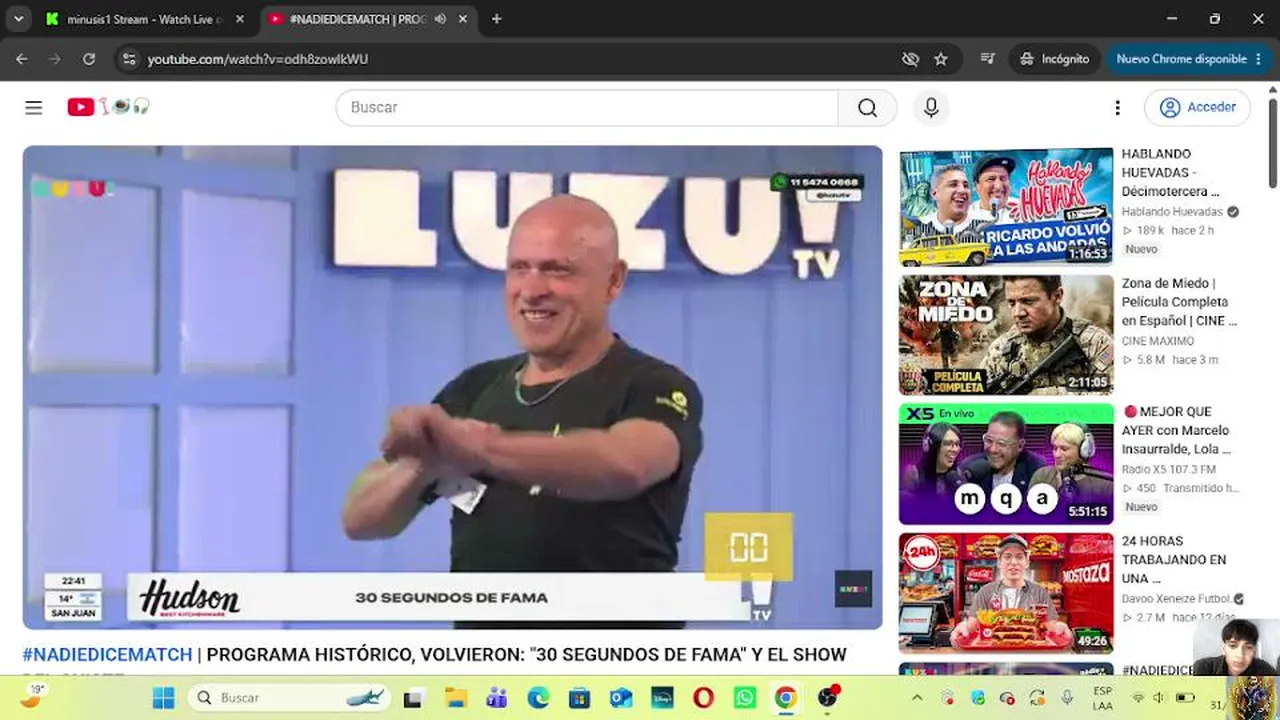
Task: Open 24 horas Mostaza video thumbnail
Action: point(1006,593)
